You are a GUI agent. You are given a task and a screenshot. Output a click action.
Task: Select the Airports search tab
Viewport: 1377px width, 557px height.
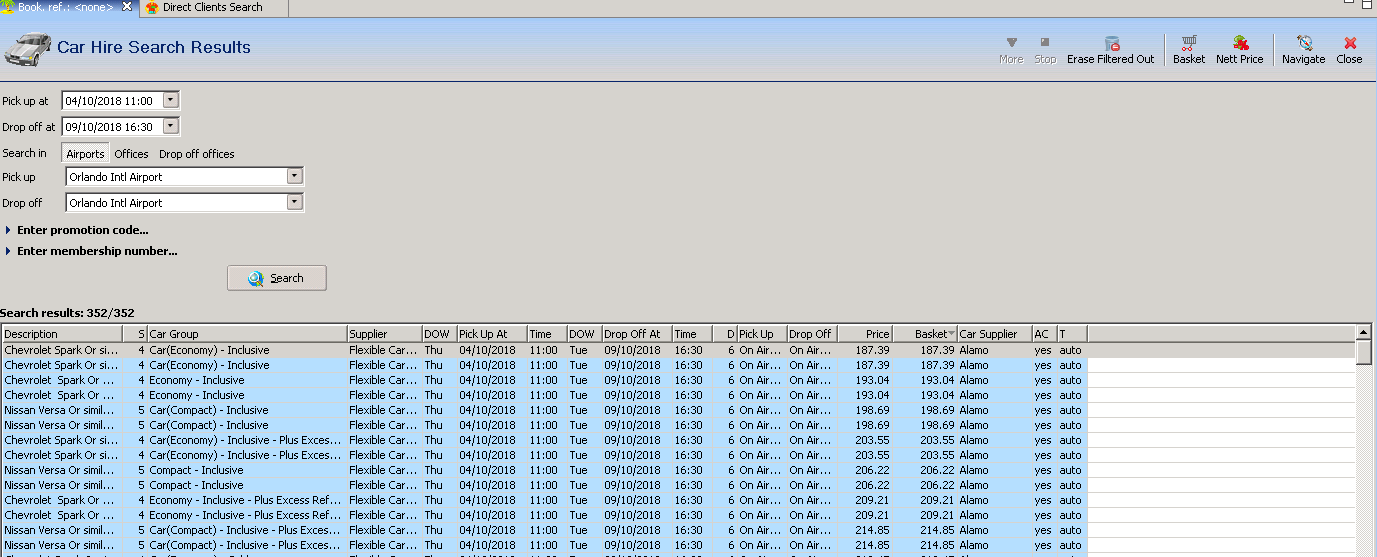coord(85,154)
